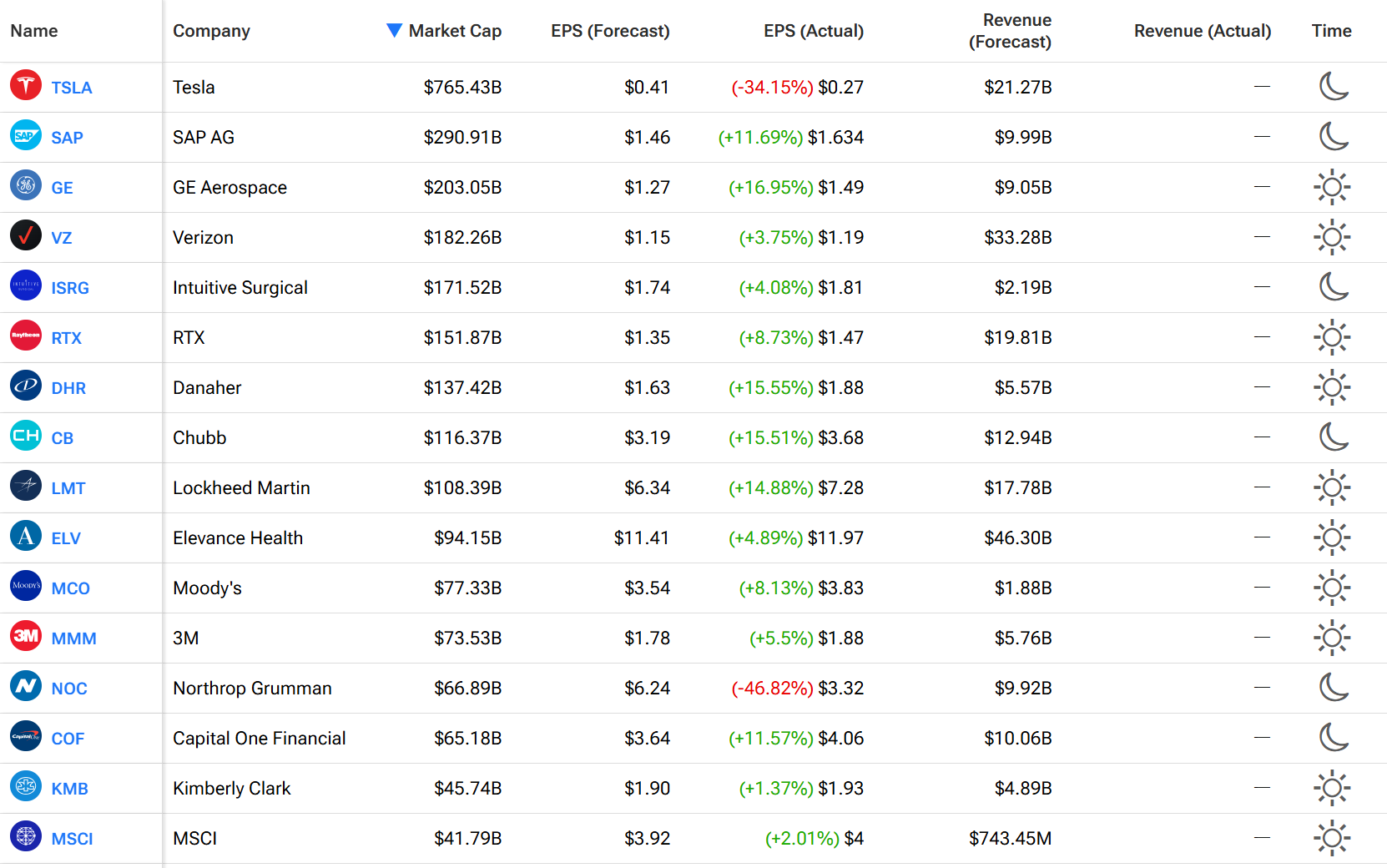1387x868 pixels.
Task: Click the Danaher logo icon
Action: tap(26, 386)
